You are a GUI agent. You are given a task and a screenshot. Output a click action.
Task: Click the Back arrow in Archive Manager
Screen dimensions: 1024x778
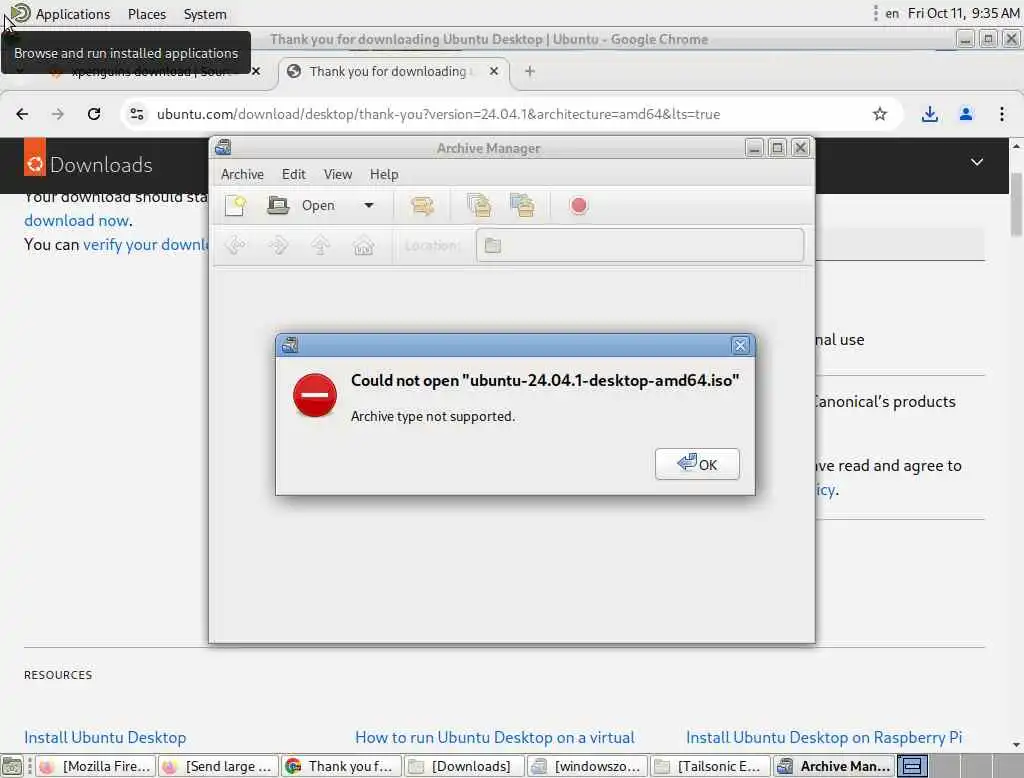coord(235,246)
